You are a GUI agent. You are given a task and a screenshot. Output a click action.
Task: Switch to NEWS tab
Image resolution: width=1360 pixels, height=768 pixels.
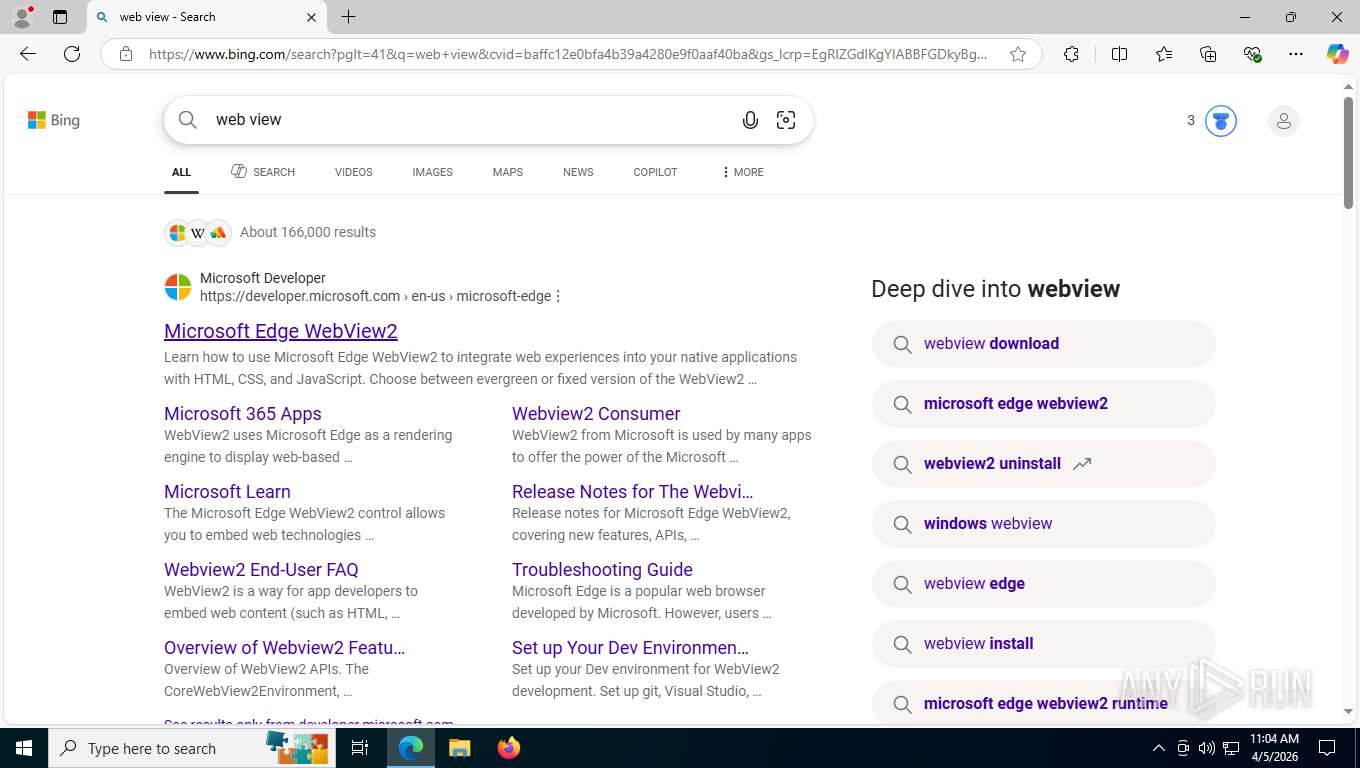click(578, 172)
